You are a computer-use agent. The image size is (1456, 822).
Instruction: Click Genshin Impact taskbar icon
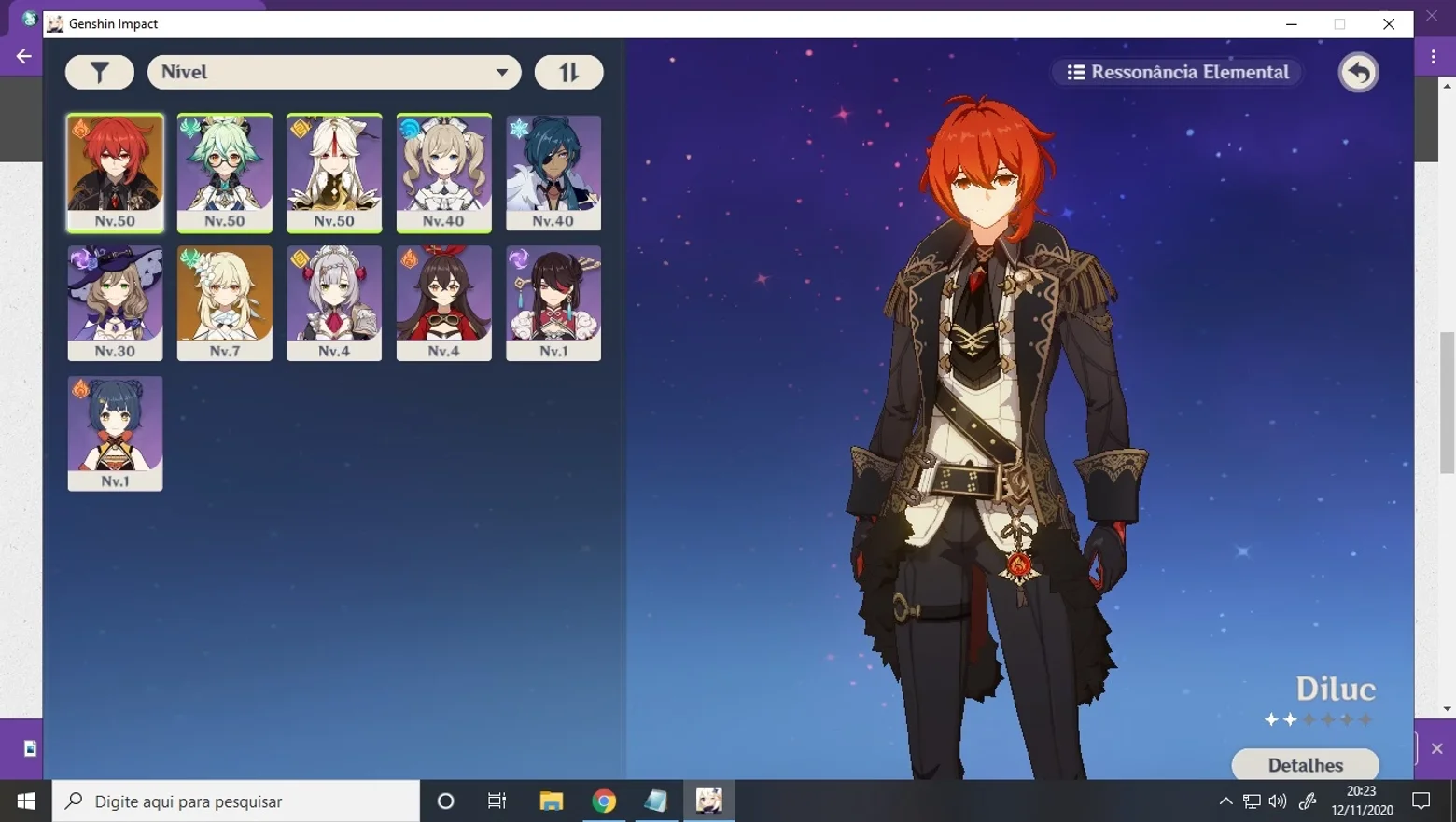[709, 801]
